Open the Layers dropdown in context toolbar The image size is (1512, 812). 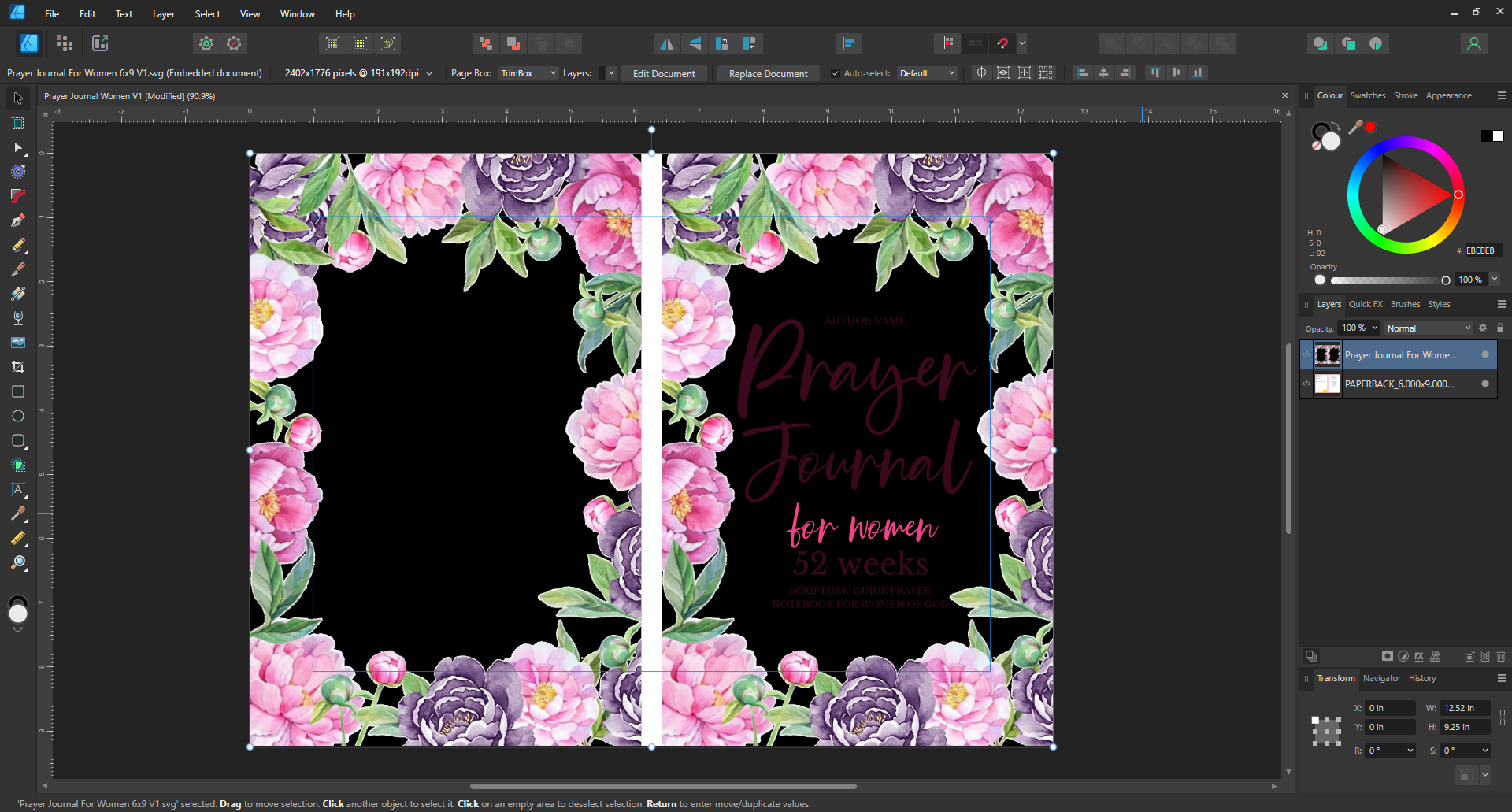click(607, 73)
